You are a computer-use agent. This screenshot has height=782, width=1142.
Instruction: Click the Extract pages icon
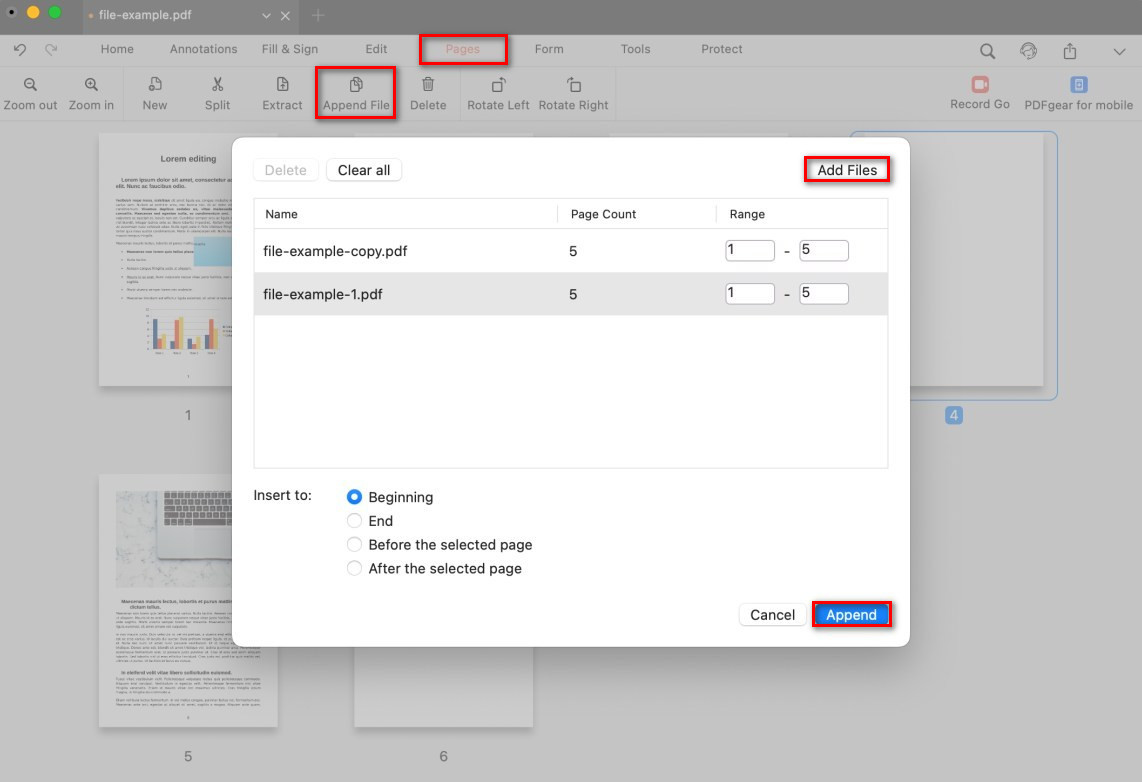(282, 86)
